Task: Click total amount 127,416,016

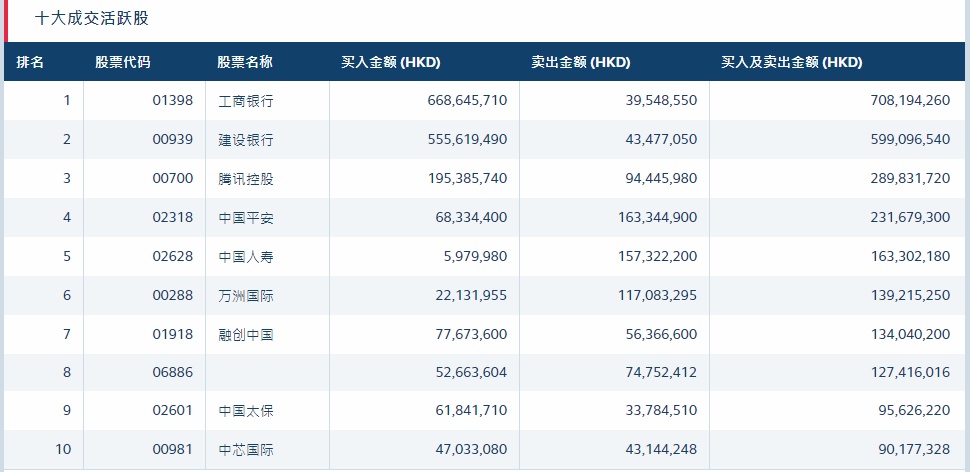Action: (x=910, y=372)
